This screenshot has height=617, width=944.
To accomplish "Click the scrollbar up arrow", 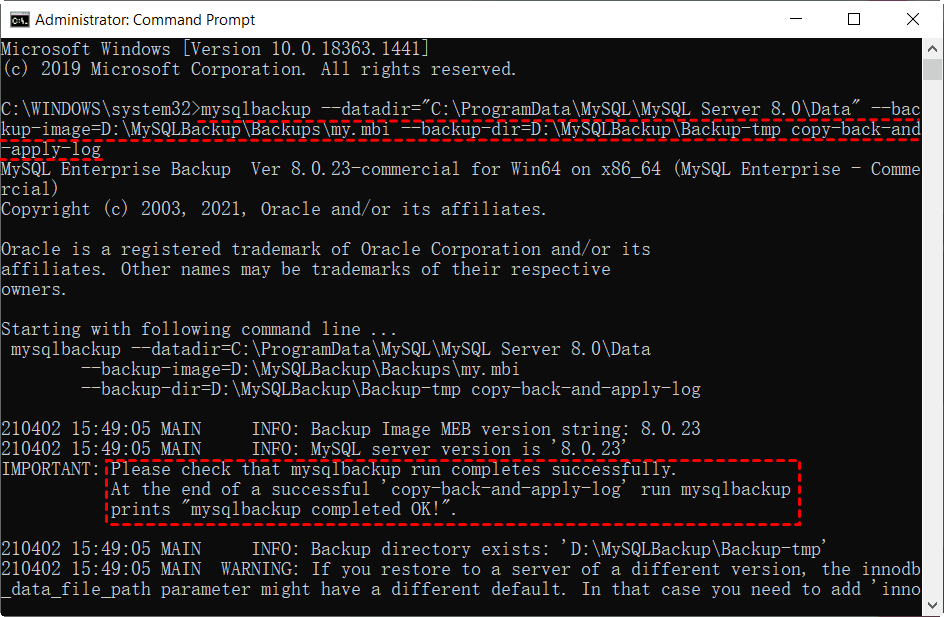I will (x=933, y=48).
